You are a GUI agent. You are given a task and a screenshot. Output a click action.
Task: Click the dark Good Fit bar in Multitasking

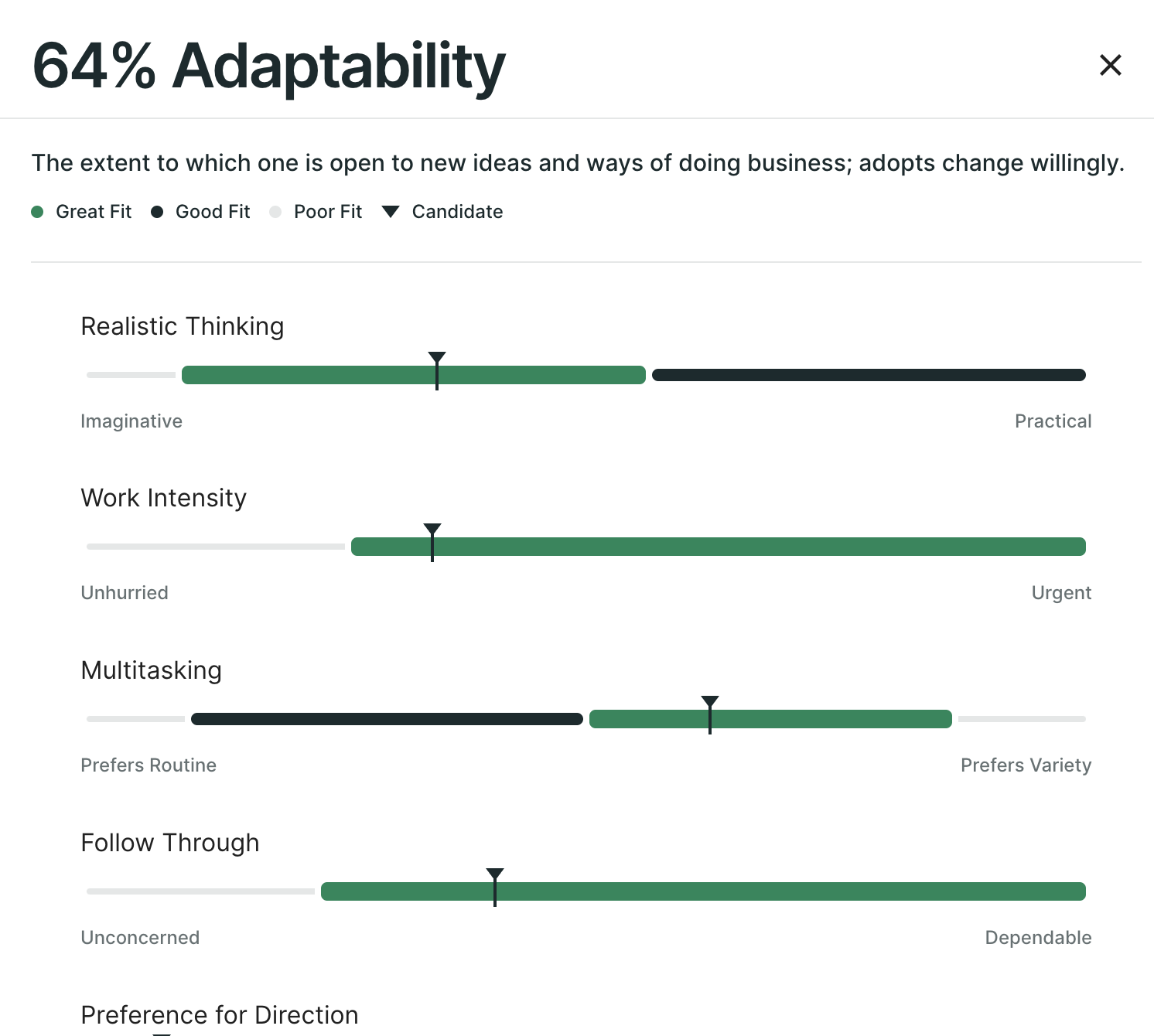click(387, 719)
